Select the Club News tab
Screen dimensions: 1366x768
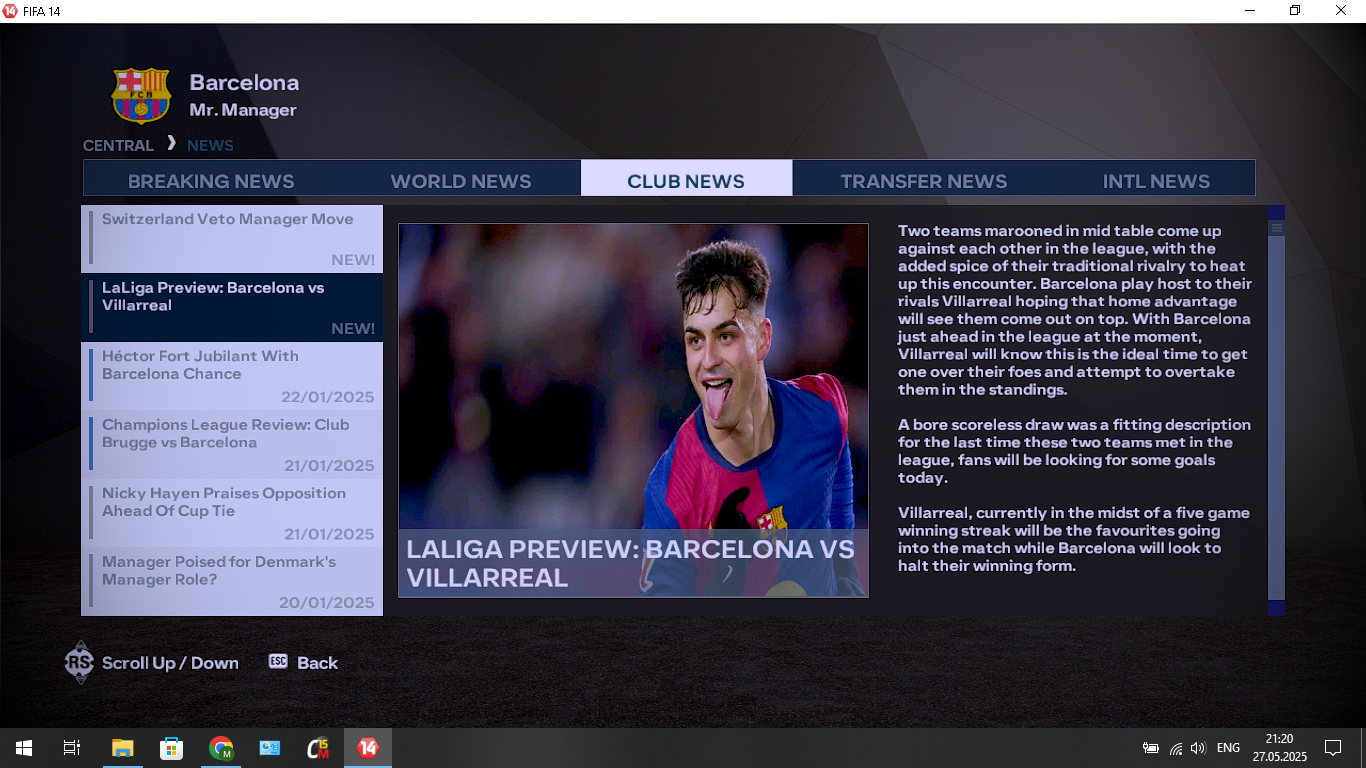click(686, 179)
